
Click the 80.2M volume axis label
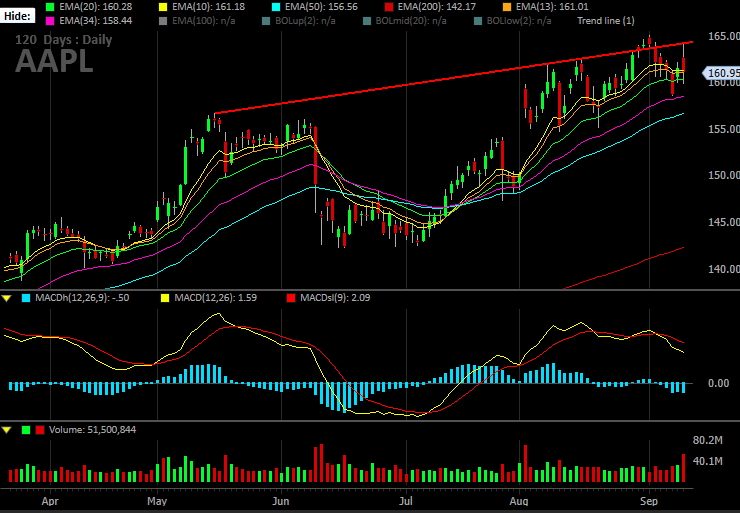point(707,440)
